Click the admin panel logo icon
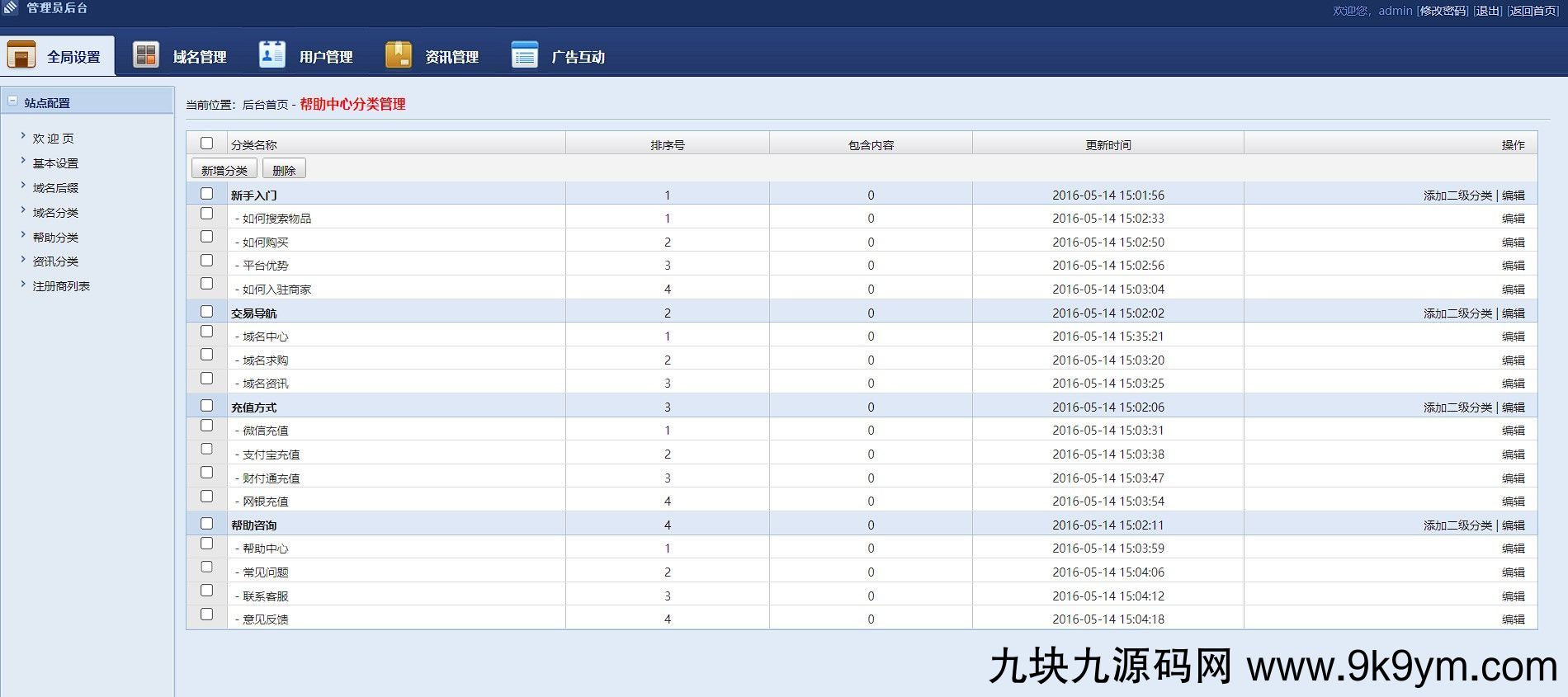This screenshot has width=1568, height=697. coord(11,8)
